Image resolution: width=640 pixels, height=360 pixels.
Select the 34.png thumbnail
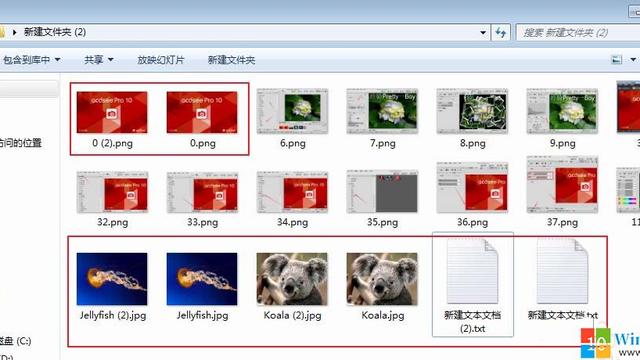(x=292, y=192)
